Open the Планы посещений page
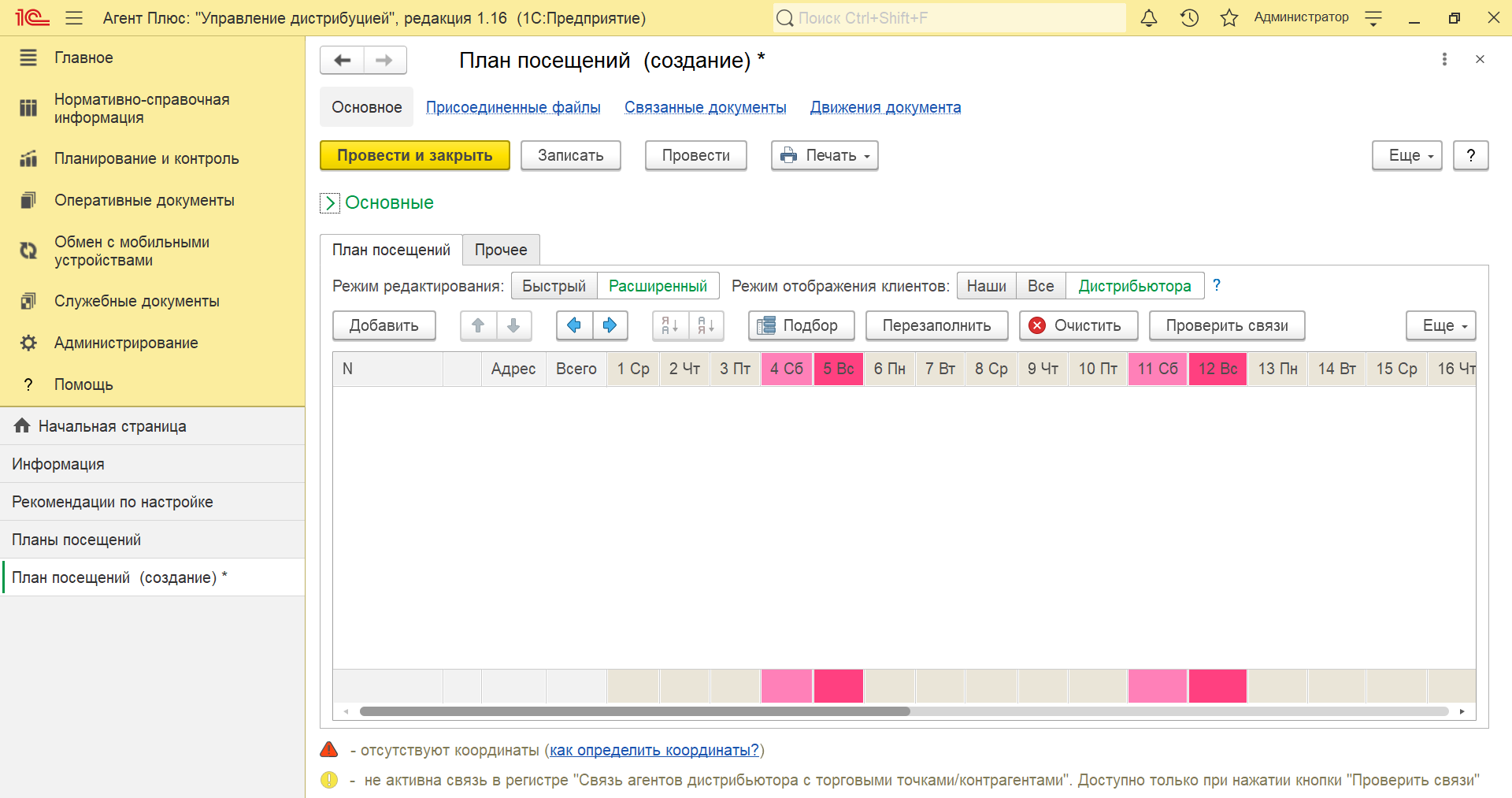This screenshot has height=798, width=1512. (x=152, y=540)
